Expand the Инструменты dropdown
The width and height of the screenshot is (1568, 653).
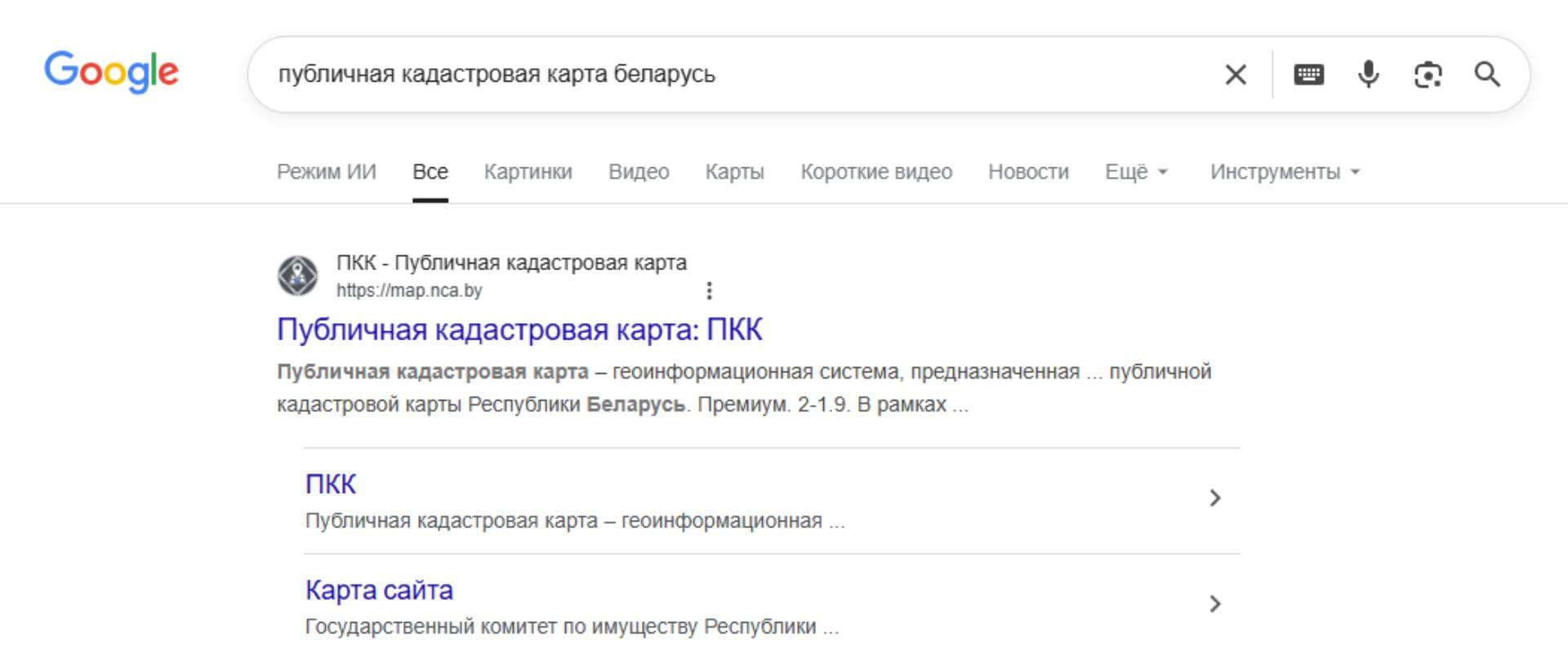(x=1285, y=171)
